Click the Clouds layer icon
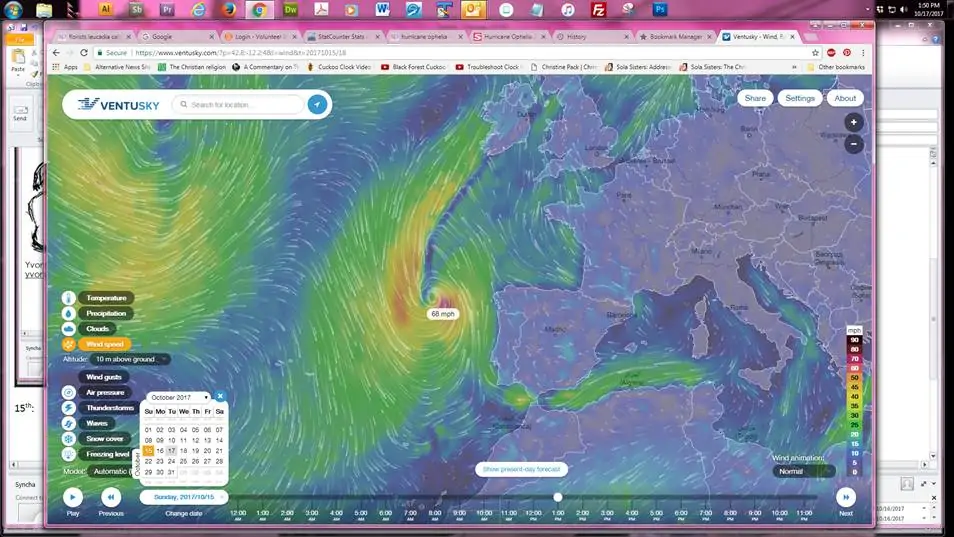 (x=69, y=329)
